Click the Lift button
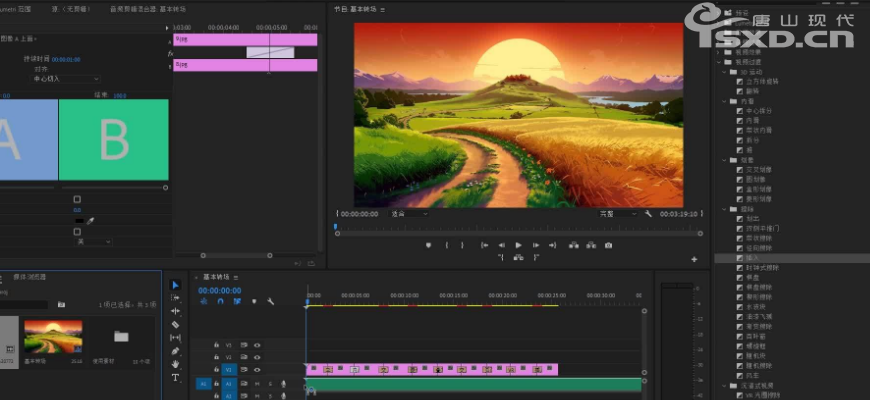870x400 pixels. tap(574, 245)
